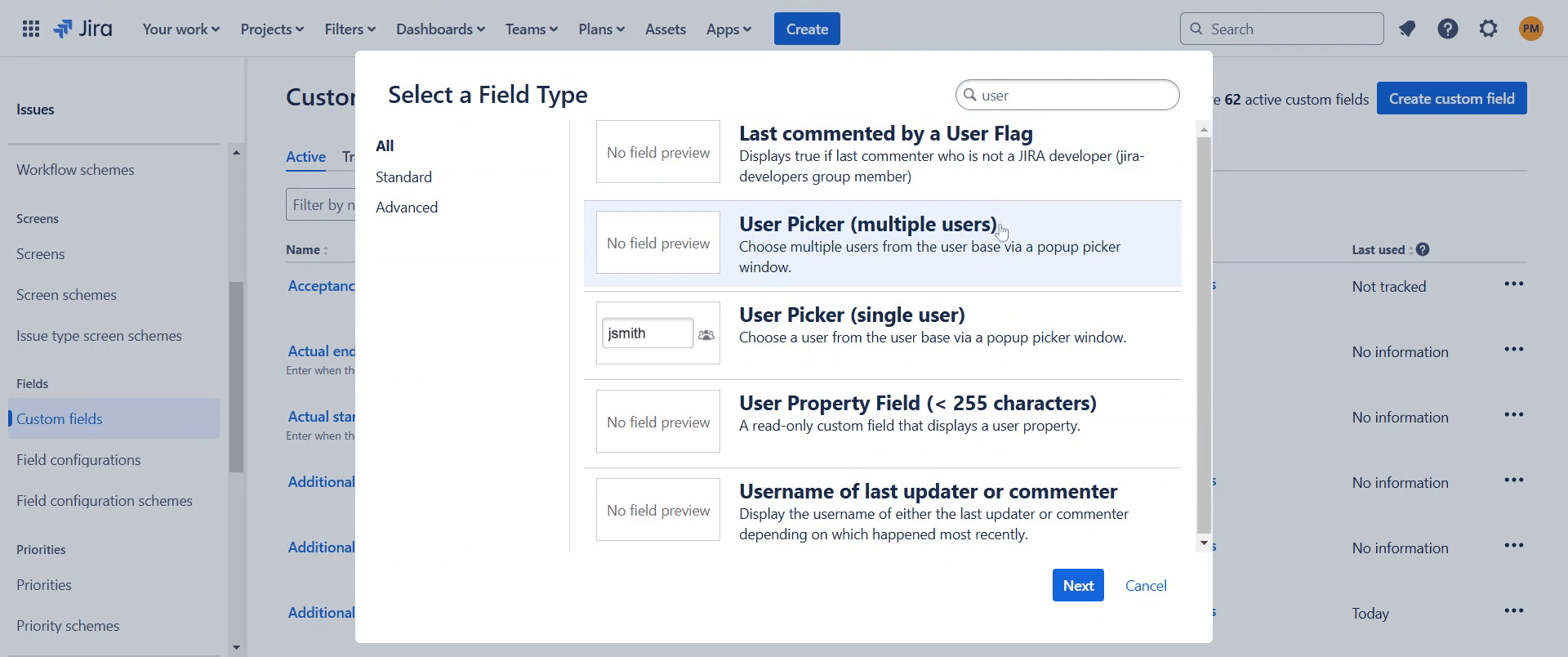Open Field configuration schemes in sidebar
1568x657 pixels.
click(105, 501)
